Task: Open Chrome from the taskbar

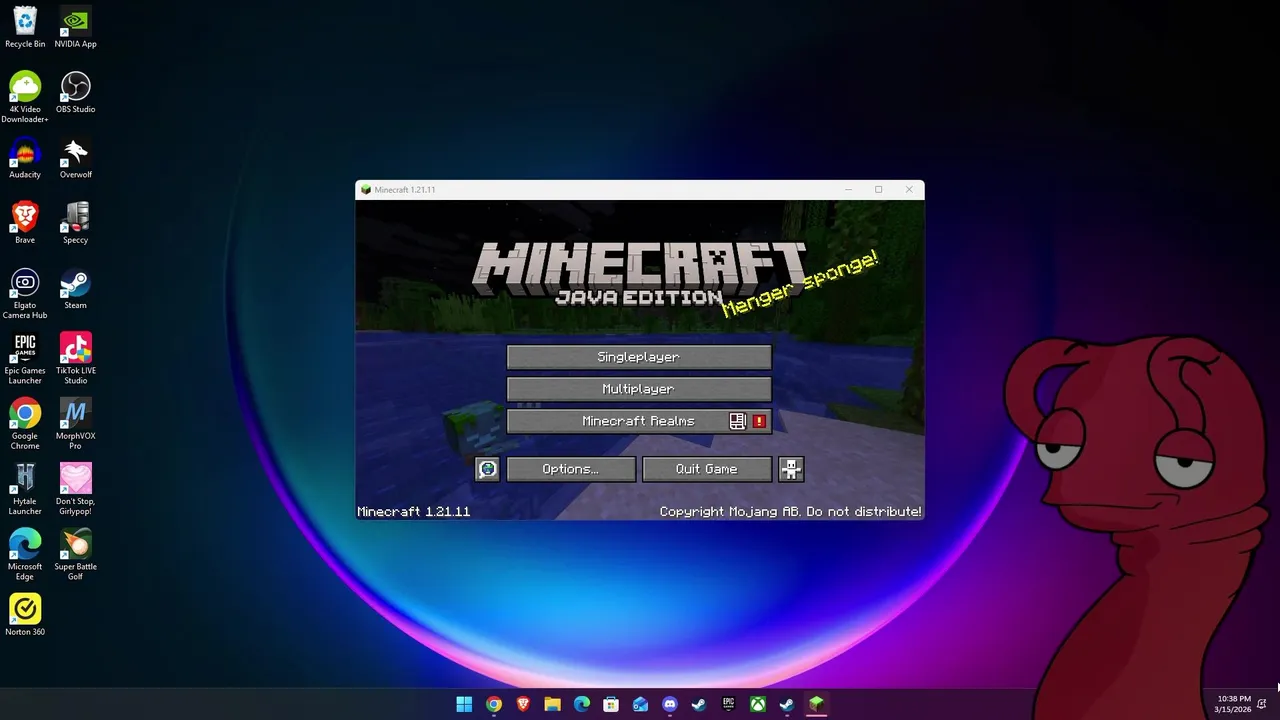Action: pyautogui.click(x=494, y=705)
